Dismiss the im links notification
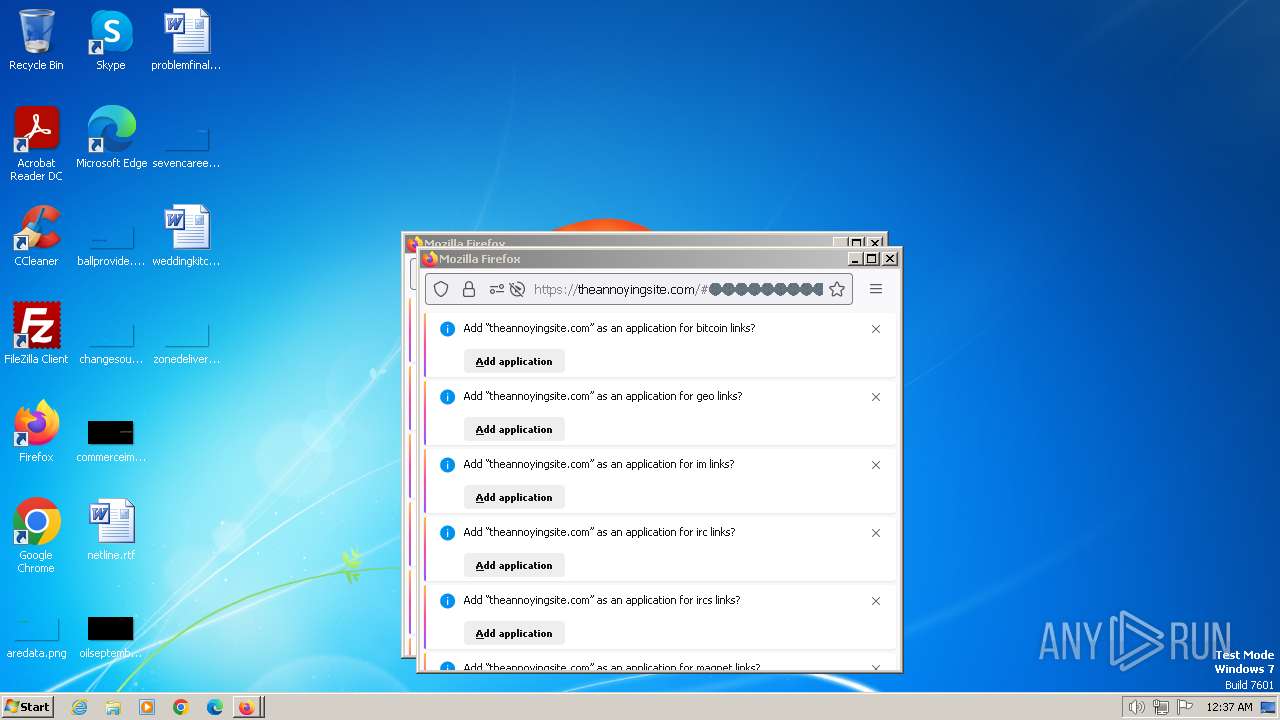This screenshot has height=720, width=1280. (876, 465)
